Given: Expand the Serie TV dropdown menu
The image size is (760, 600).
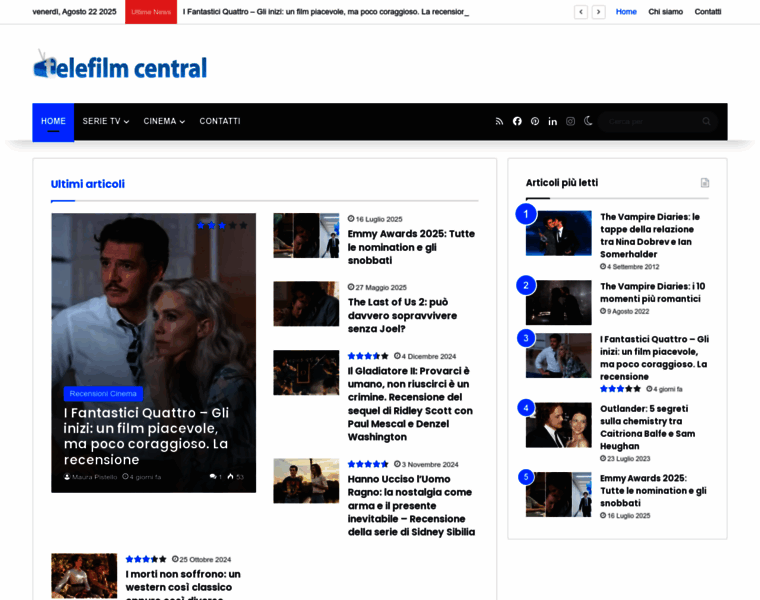Looking at the screenshot, I should (105, 121).
